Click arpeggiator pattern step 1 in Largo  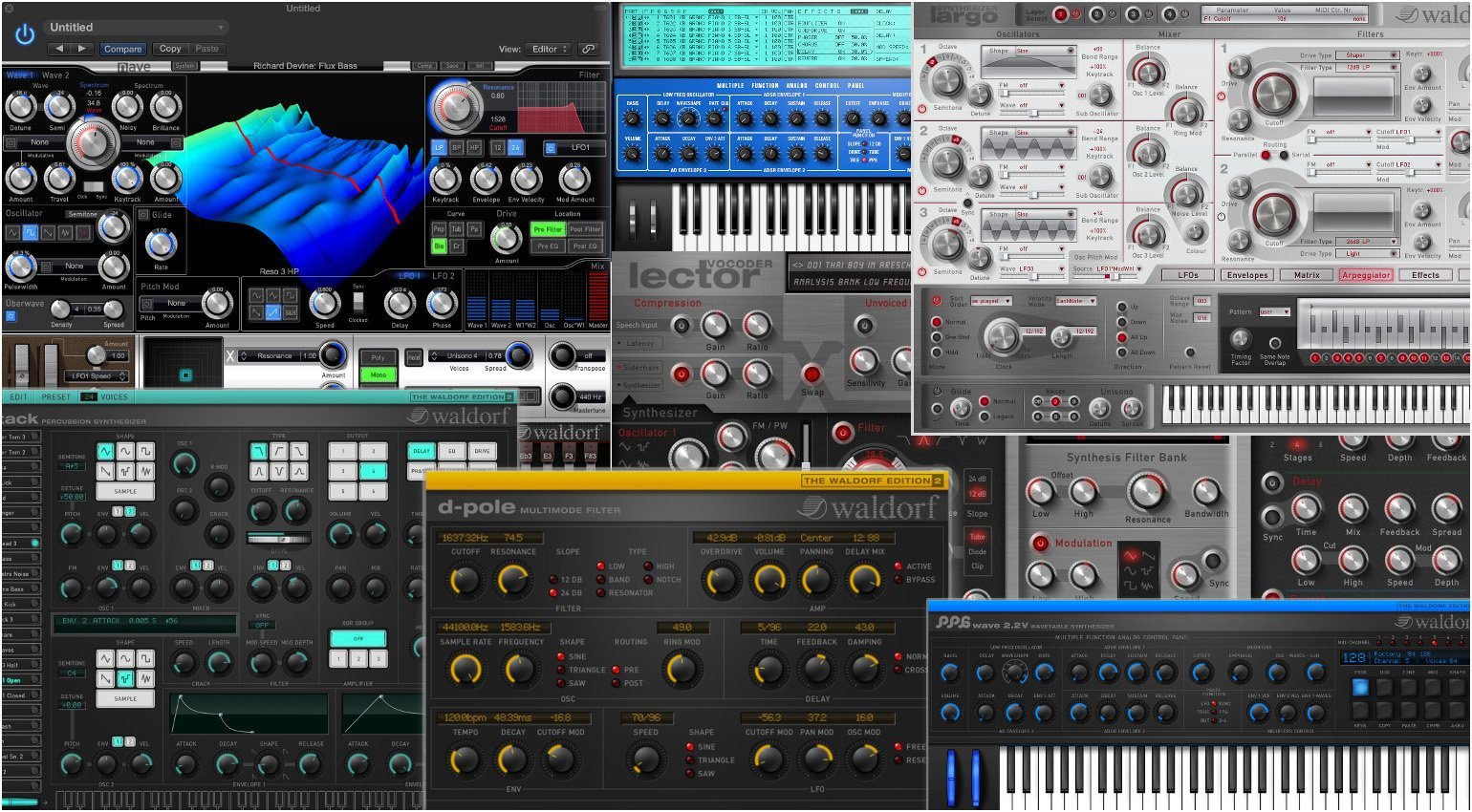pyautogui.click(x=1315, y=357)
